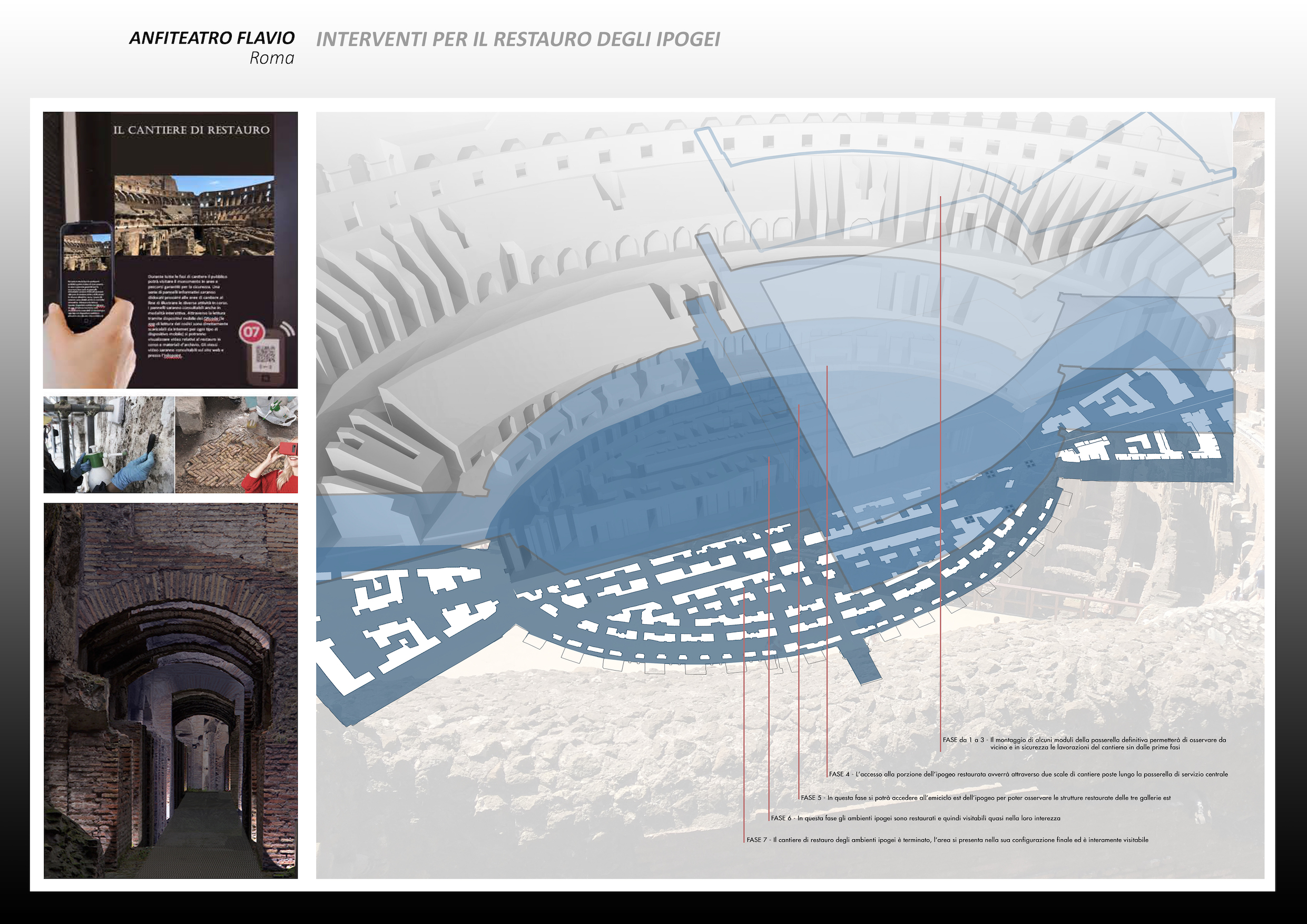Select the ANFITEATRO FLAVIO title
This screenshot has width=1307, height=924.
212,37
